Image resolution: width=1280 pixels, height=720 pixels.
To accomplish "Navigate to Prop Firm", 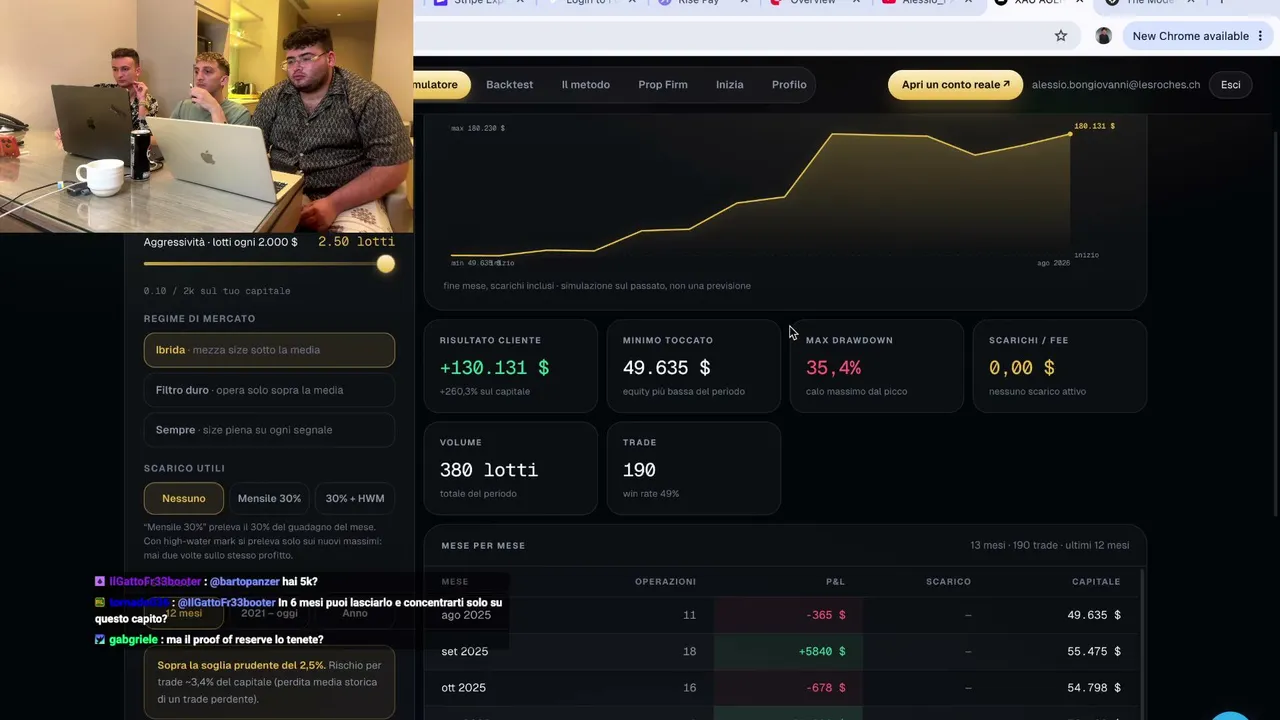I will pyautogui.click(x=663, y=85).
